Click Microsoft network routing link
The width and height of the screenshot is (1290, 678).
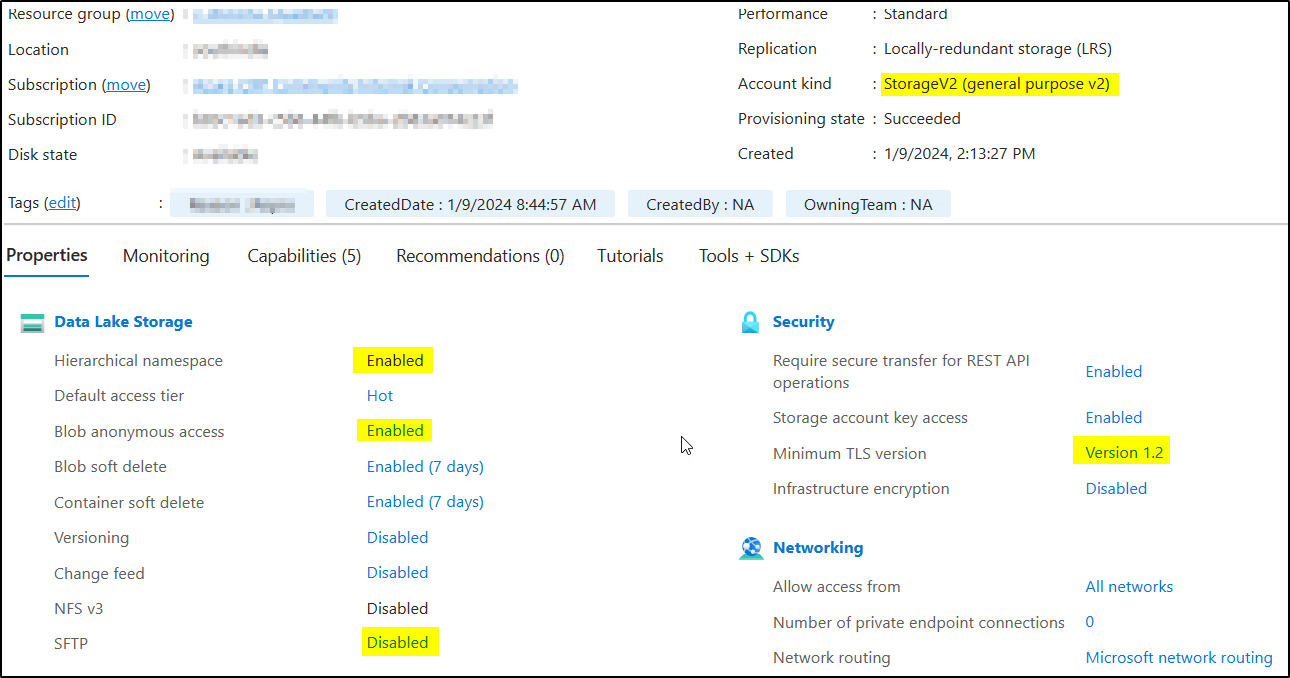click(1179, 658)
